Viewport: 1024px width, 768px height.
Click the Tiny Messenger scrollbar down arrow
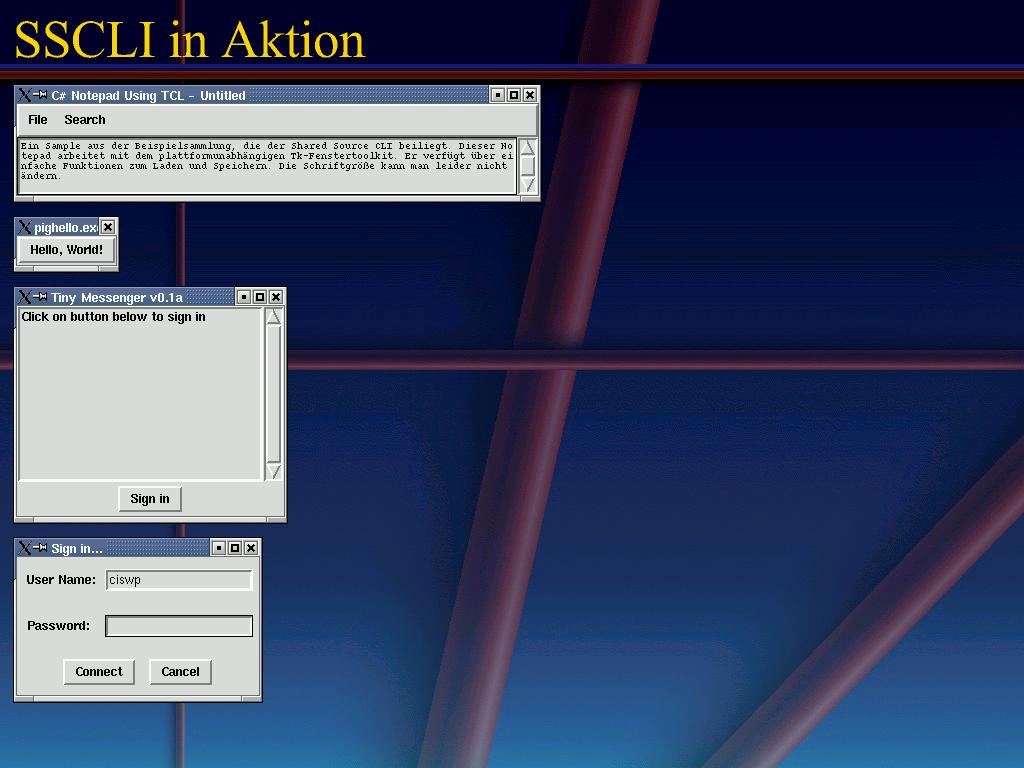(x=274, y=472)
